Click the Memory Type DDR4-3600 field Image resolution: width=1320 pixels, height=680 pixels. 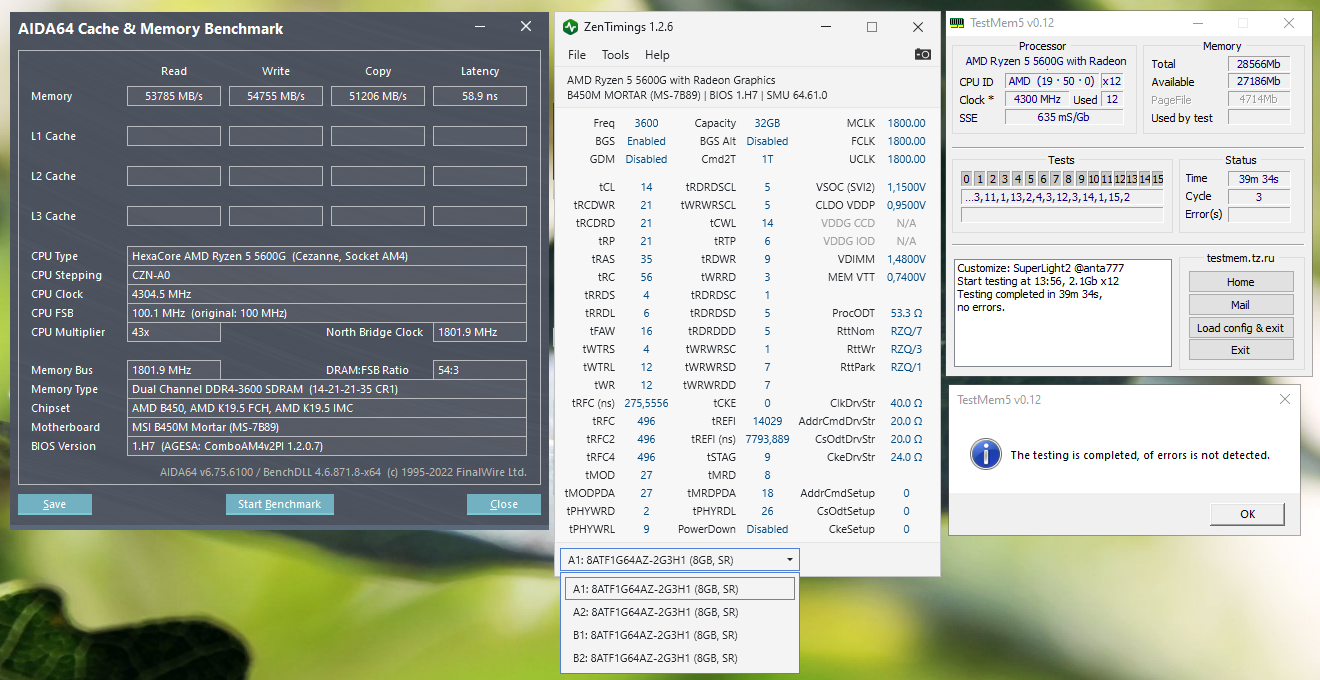[x=327, y=389]
